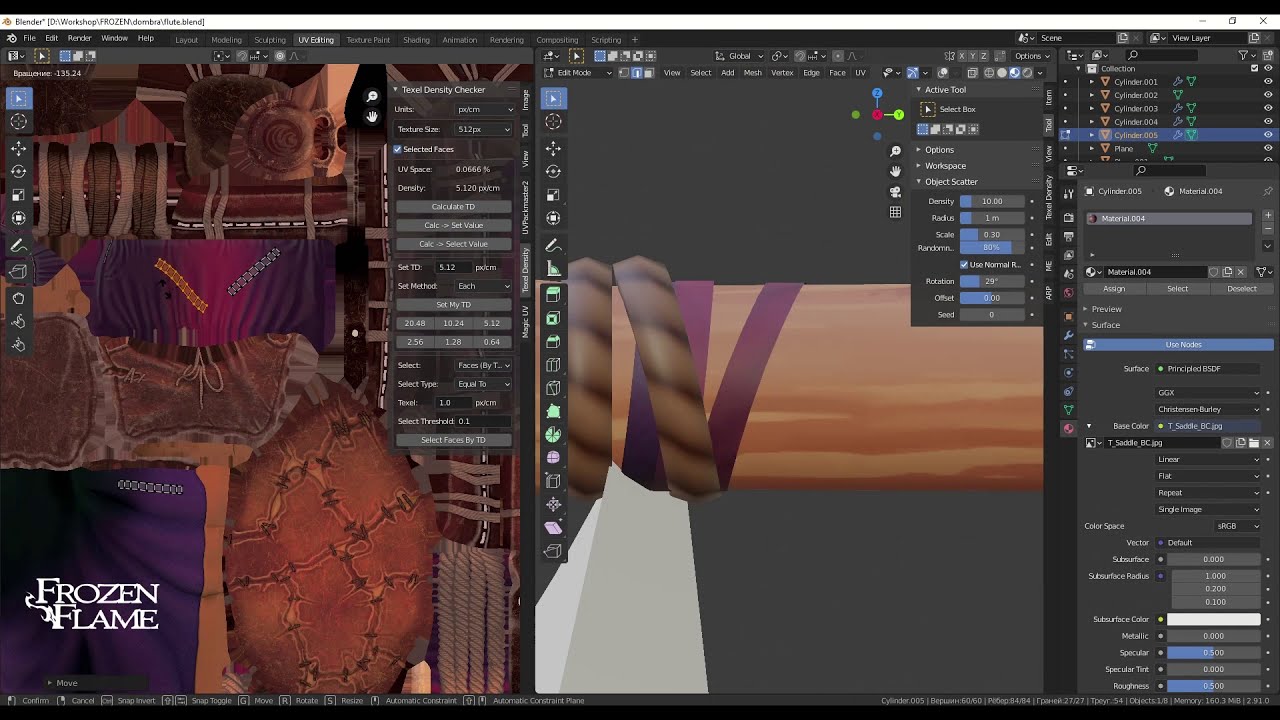Hide Cylinder.002 with its eye icon
This screenshot has width=1280, height=720.
point(1268,95)
